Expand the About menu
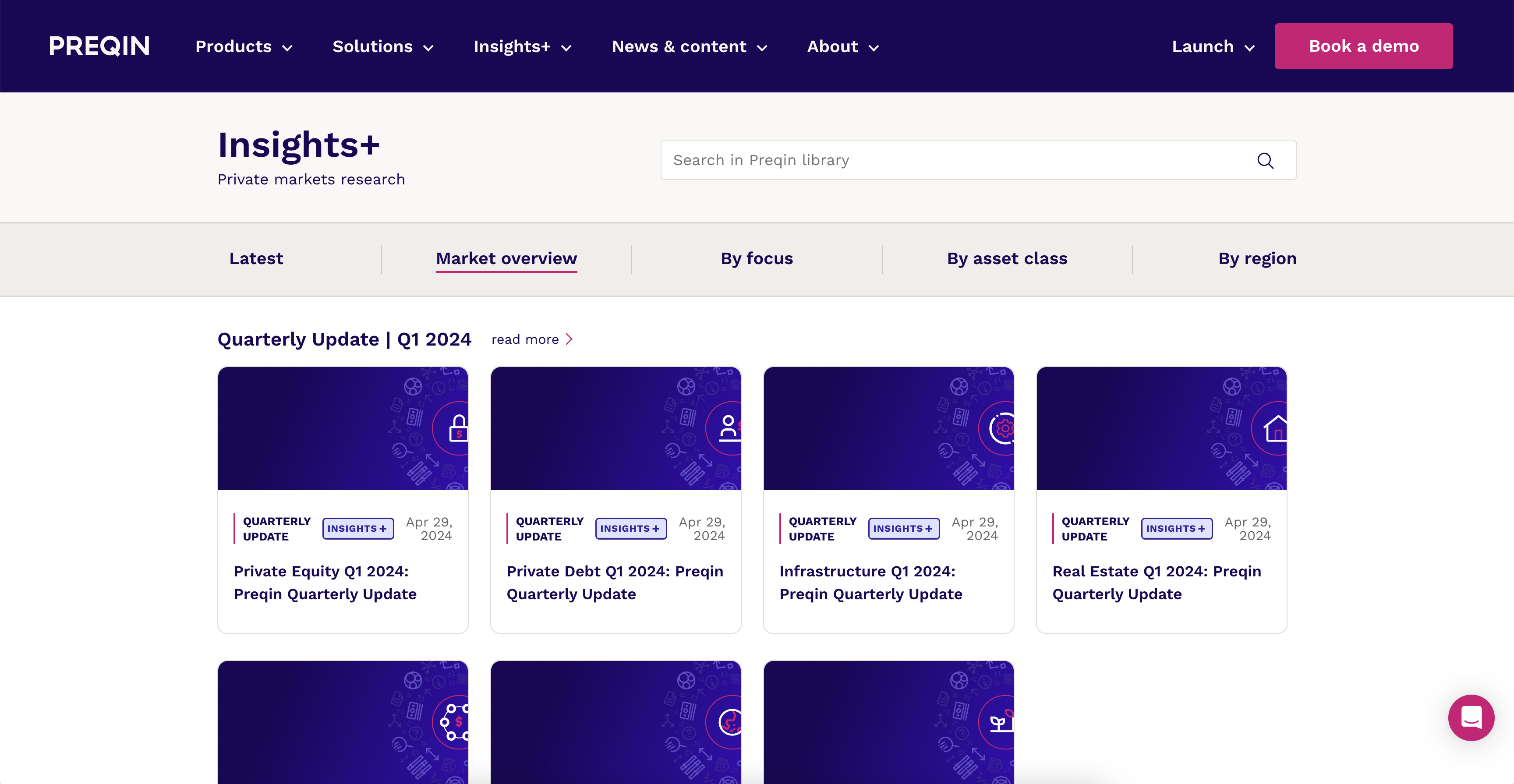Viewport: 1514px width, 784px height. click(x=842, y=46)
